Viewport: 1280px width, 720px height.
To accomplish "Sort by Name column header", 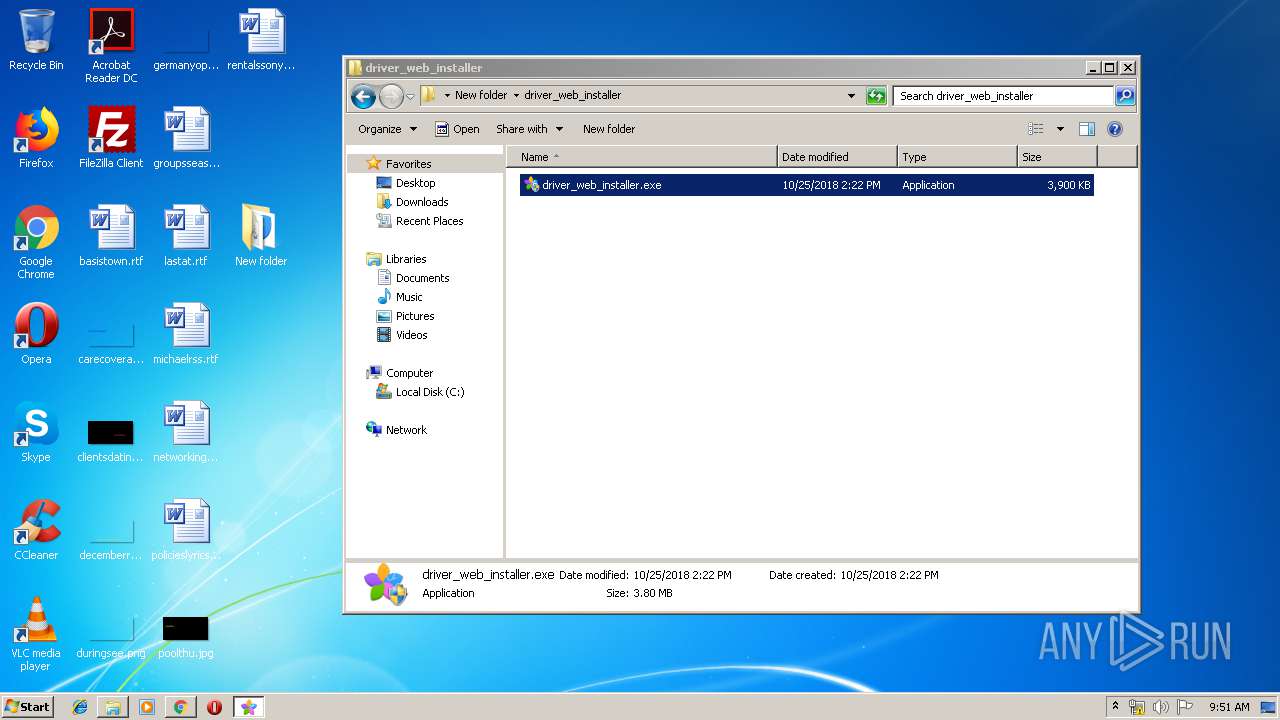I will [642, 157].
